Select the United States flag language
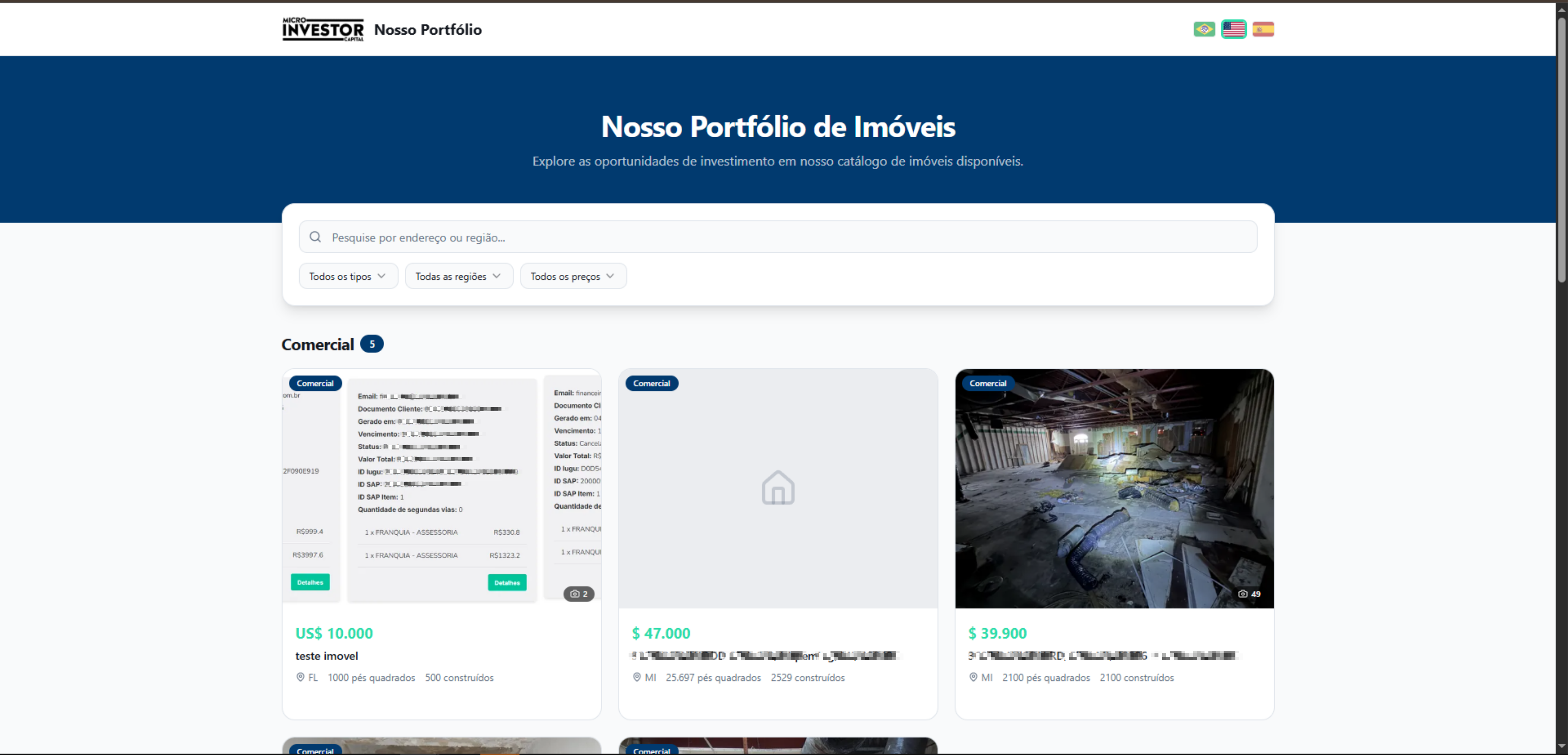The image size is (1568, 755). [1233, 29]
